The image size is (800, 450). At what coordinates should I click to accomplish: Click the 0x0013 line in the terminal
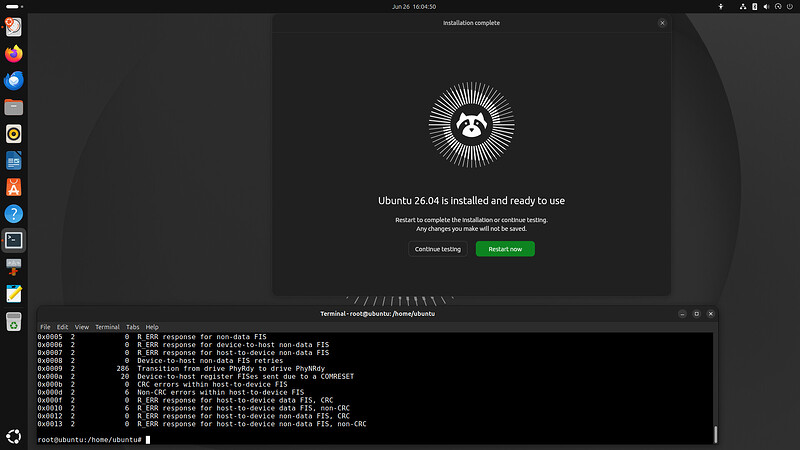[x=202, y=424]
